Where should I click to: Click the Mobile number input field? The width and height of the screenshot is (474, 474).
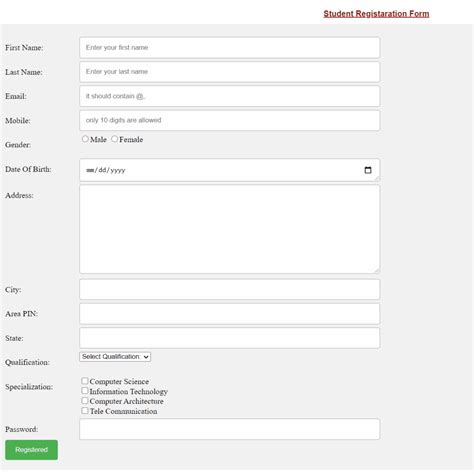[229, 120]
